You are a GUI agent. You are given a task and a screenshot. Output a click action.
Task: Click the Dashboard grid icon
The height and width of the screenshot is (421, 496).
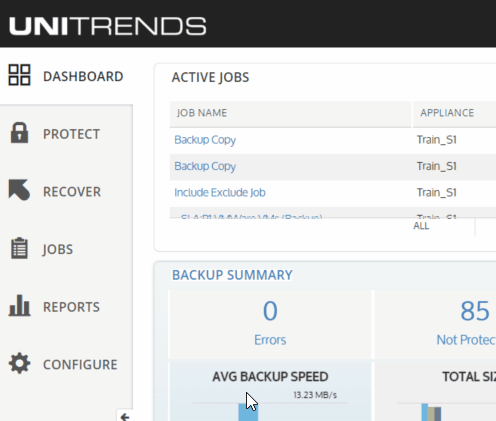click(19, 75)
